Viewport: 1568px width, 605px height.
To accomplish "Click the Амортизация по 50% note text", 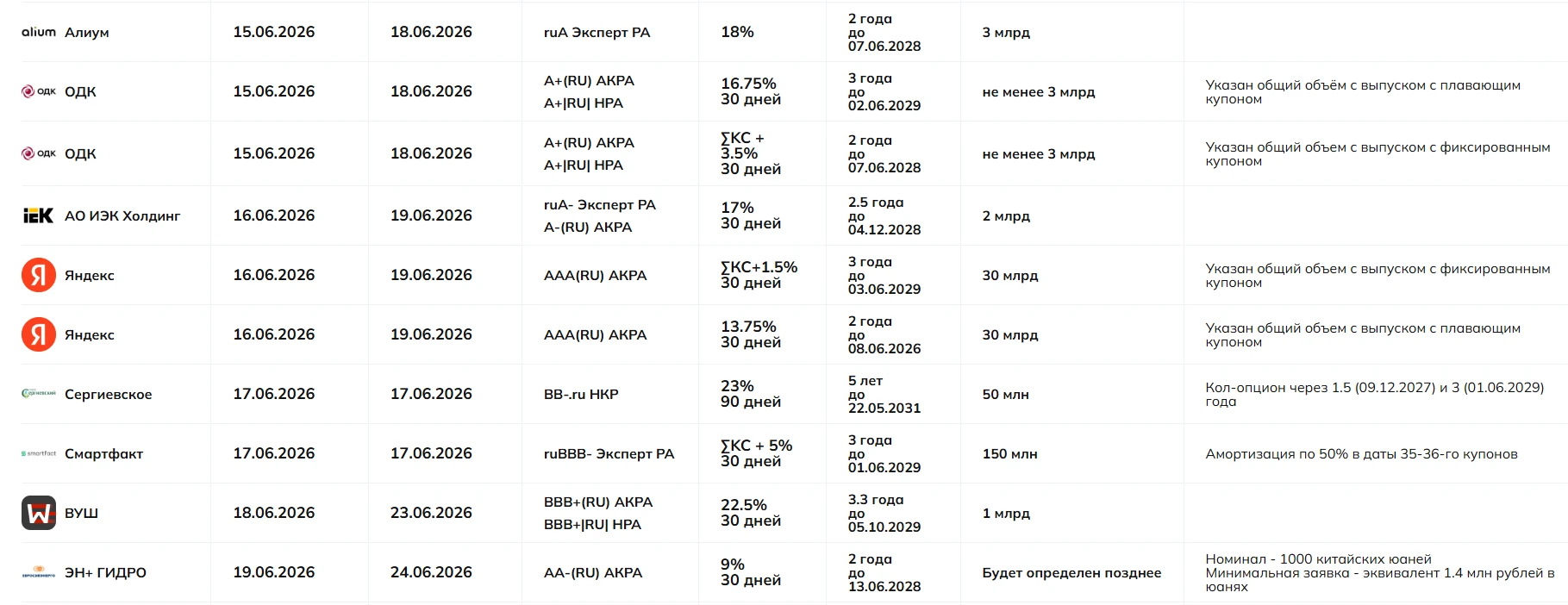I will pos(1361,454).
